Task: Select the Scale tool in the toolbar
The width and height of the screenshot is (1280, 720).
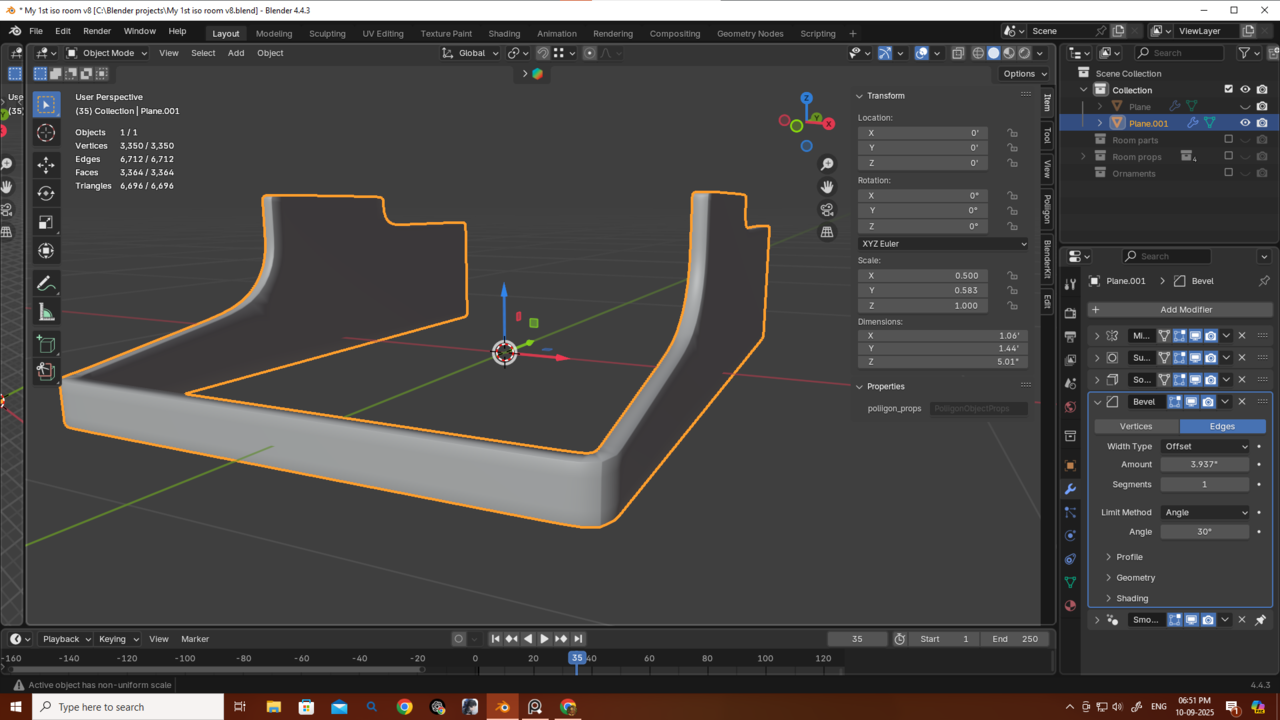Action: pos(46,222)
